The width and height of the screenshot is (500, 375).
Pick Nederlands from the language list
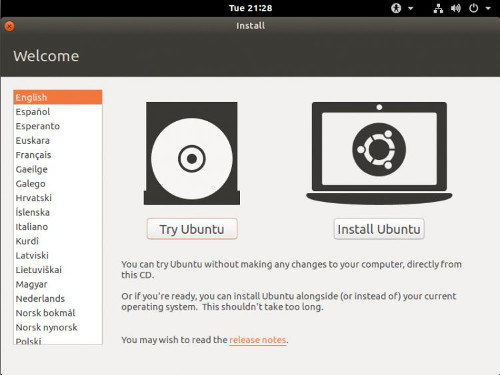click(x=58, y=298)
